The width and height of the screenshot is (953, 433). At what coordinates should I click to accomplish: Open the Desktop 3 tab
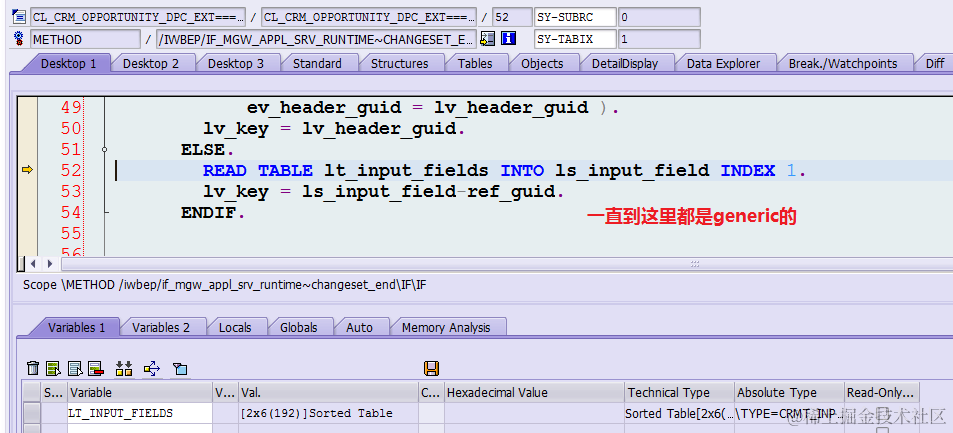coord(236,63)
